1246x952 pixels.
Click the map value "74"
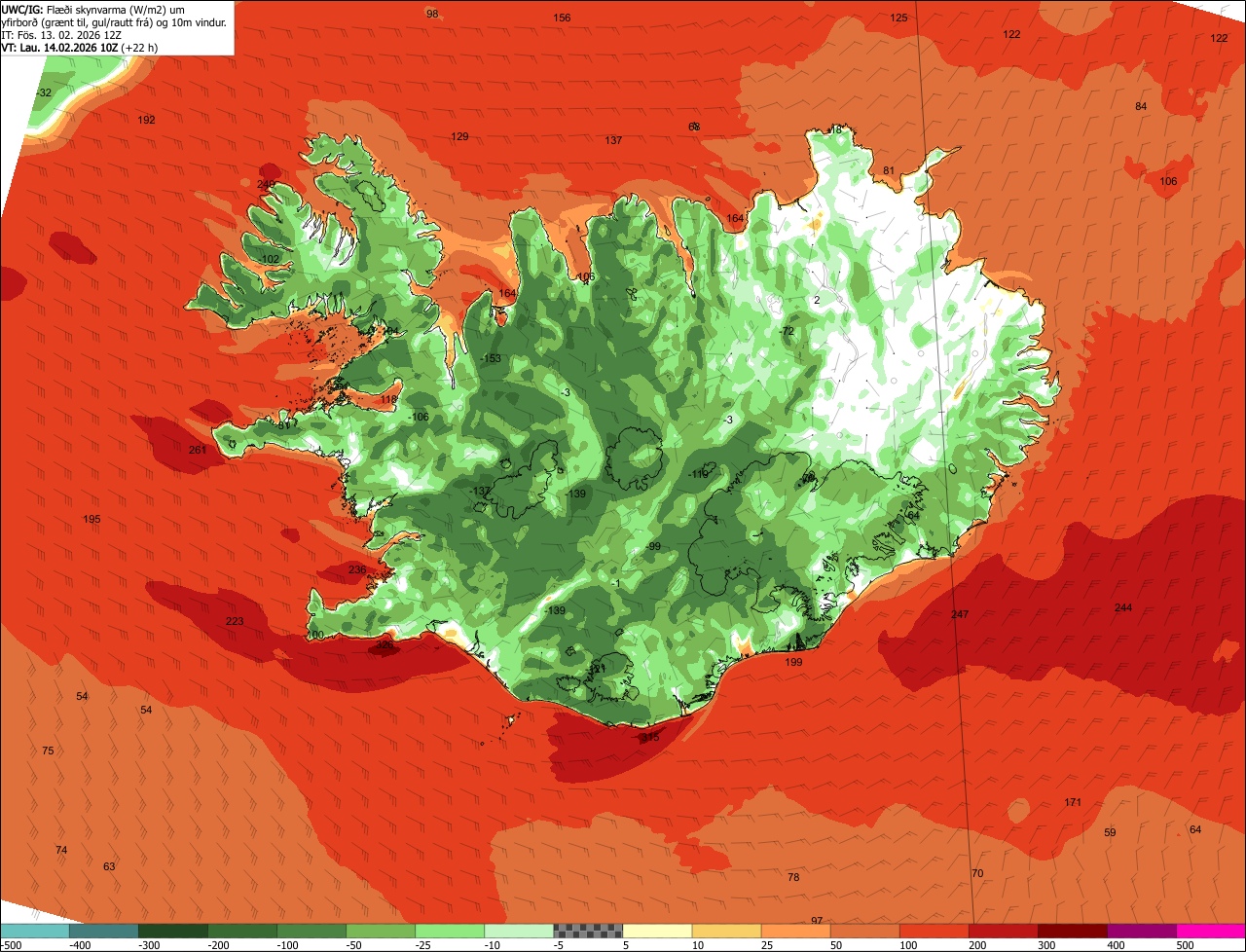coord(61,850)
